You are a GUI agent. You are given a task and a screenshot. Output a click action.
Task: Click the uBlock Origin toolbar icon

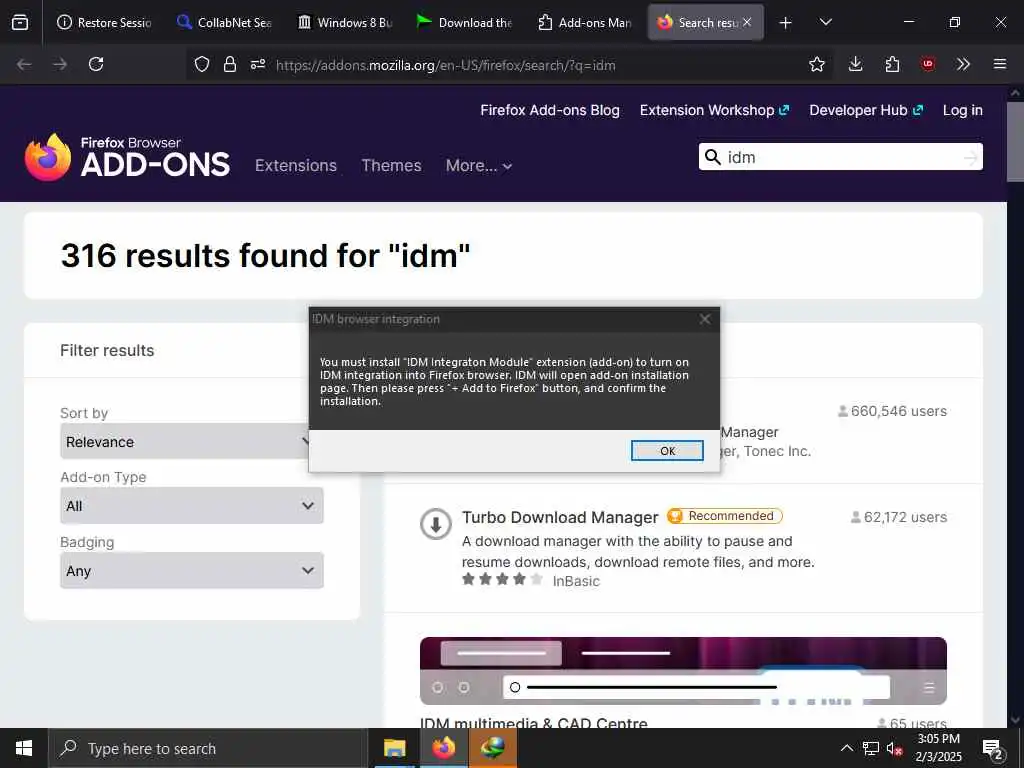(928, 64)
